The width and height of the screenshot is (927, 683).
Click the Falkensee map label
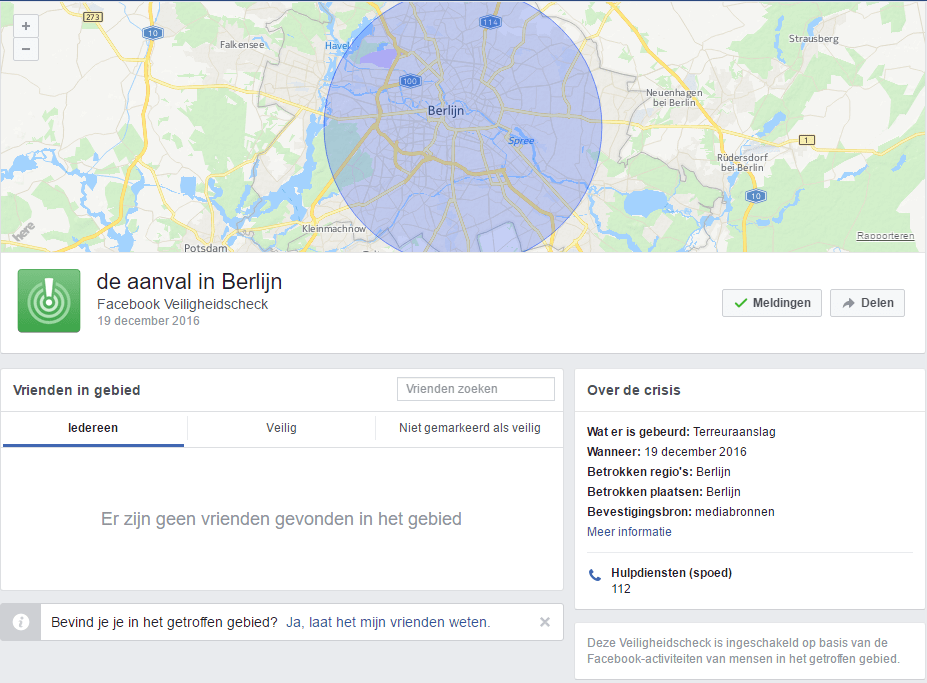pos(242,44)
